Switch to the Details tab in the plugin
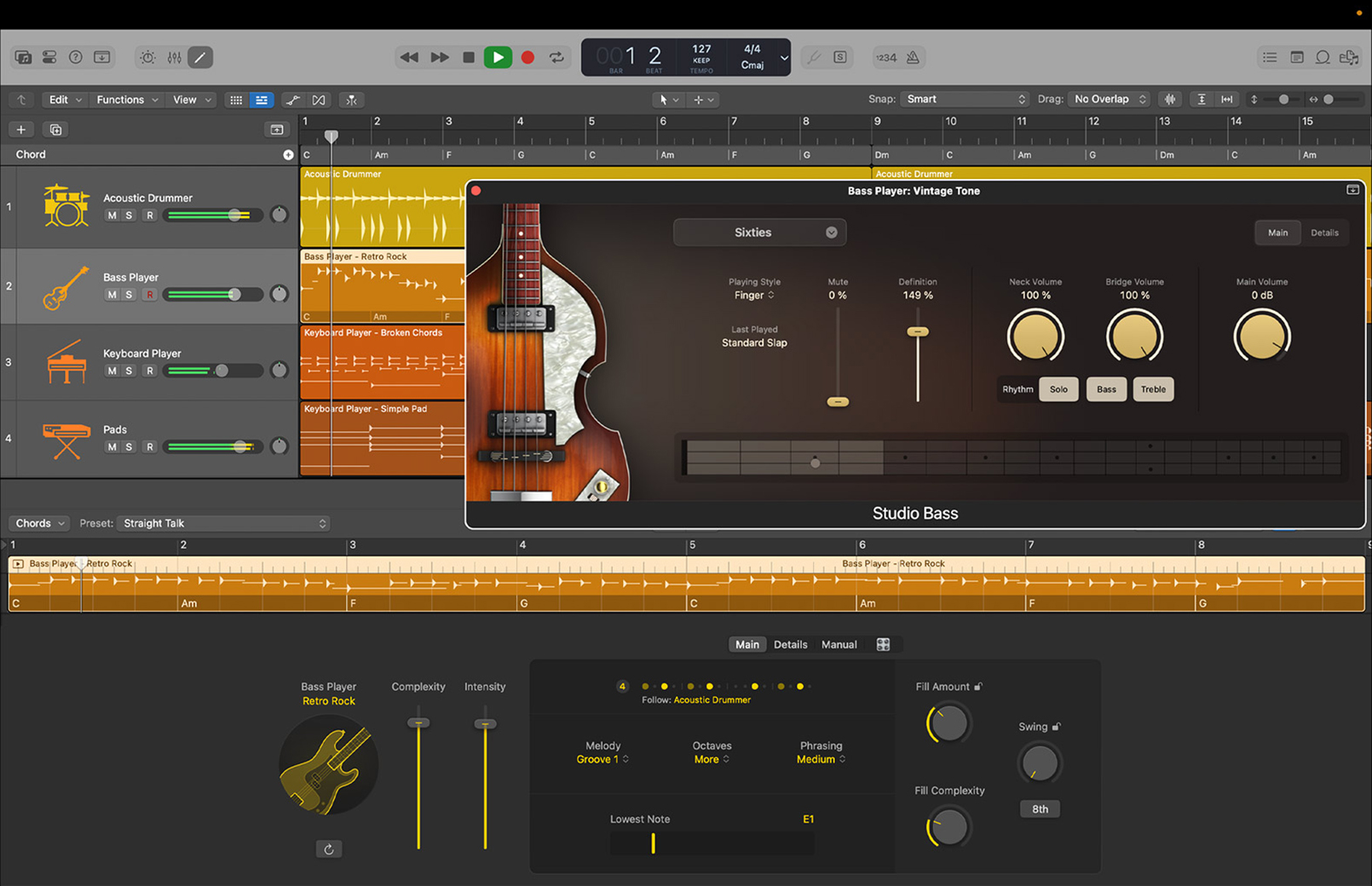This screenshot has width=1372, height=886. 1325,232
